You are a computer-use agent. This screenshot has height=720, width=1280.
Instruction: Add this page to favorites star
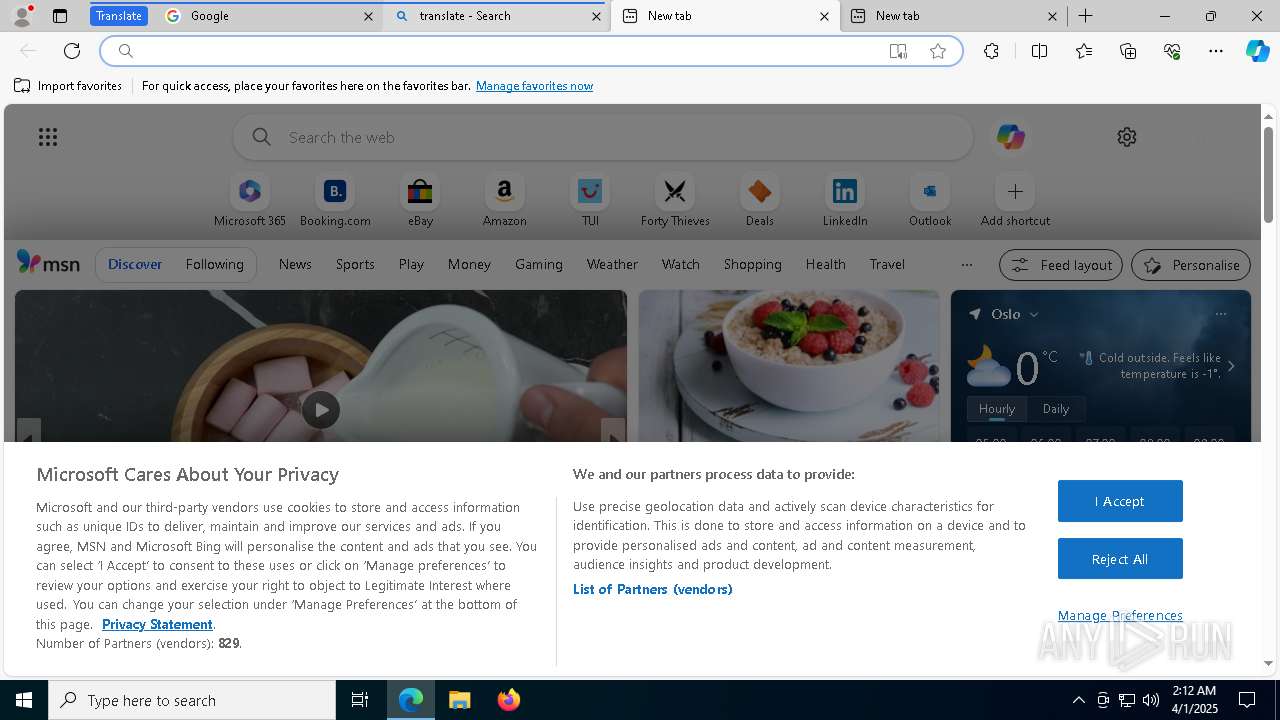(938, 52)
